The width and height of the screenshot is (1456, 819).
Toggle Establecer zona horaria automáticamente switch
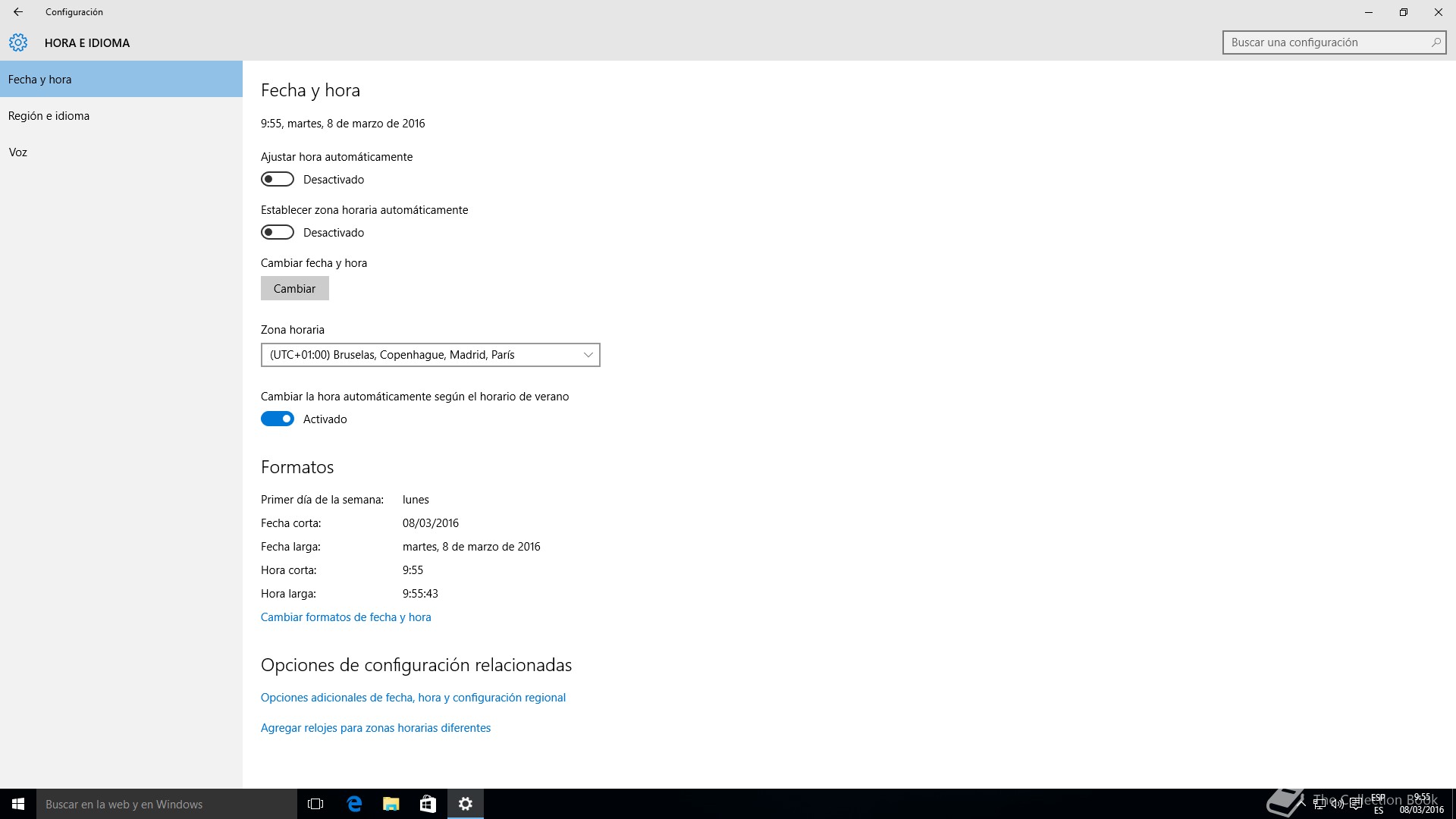pyautogui.click(x=278, y=233)
